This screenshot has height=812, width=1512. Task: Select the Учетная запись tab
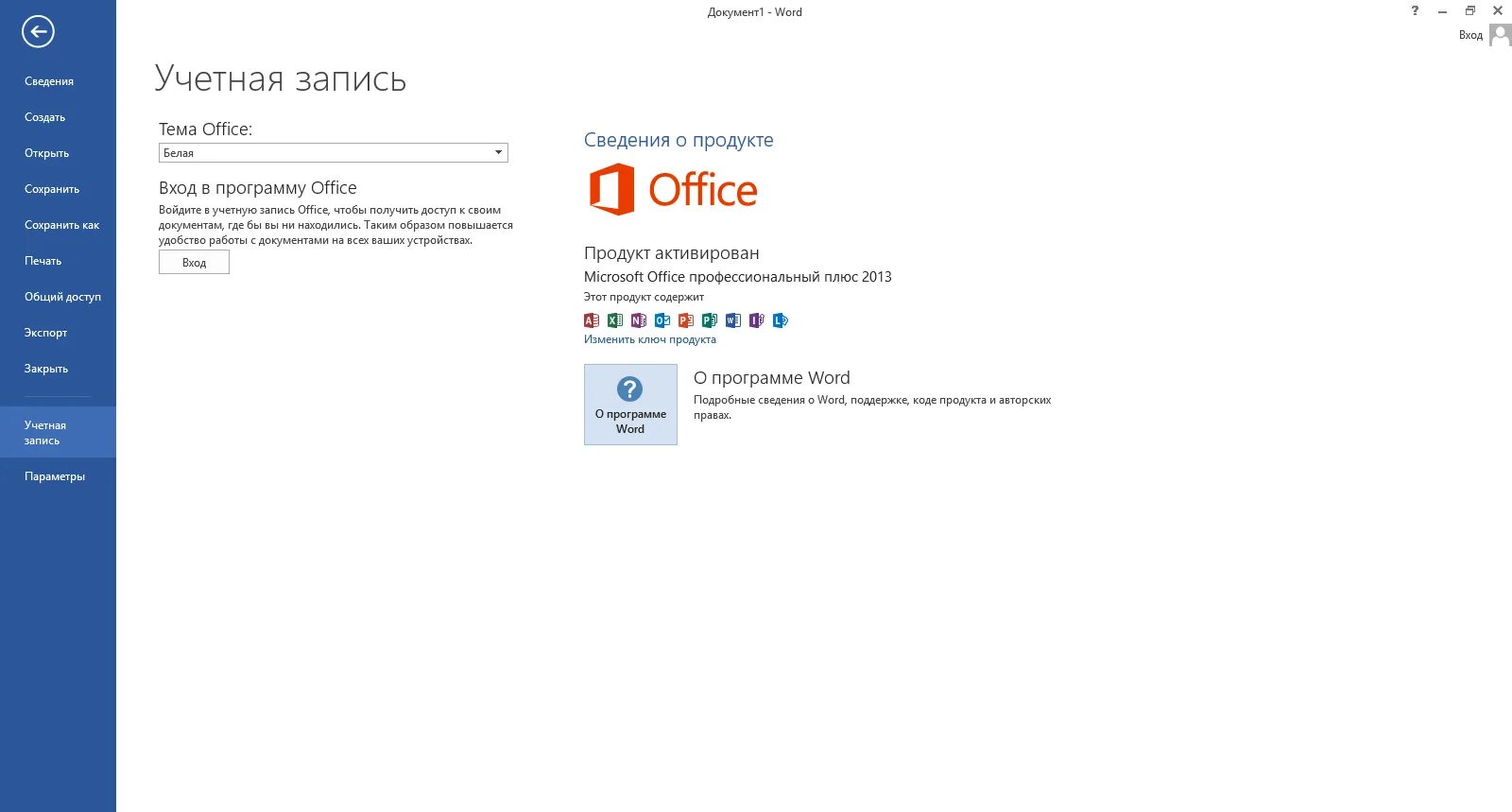pos(58,432)
